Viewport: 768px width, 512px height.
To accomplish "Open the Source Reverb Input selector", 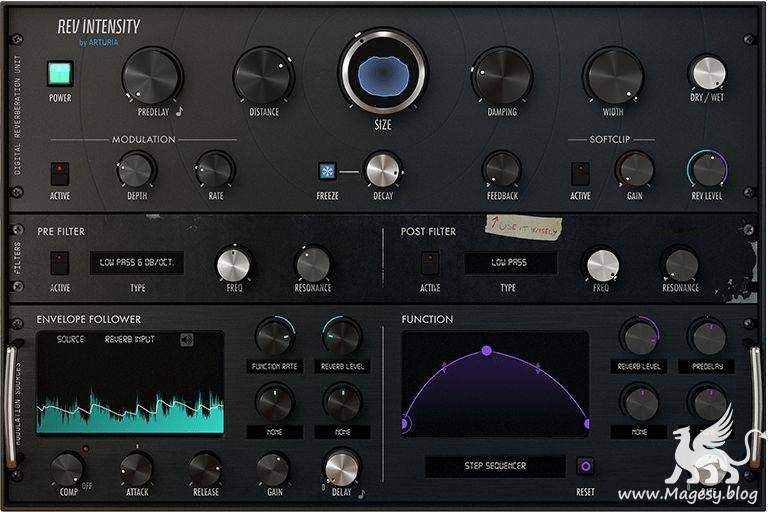I will [x=130, y=339].
